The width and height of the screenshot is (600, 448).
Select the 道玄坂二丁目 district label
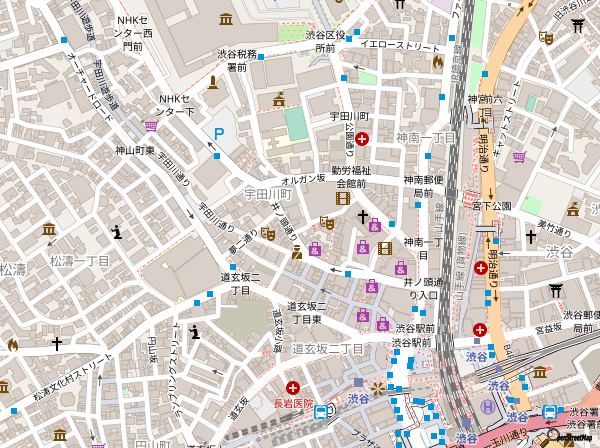327,348
